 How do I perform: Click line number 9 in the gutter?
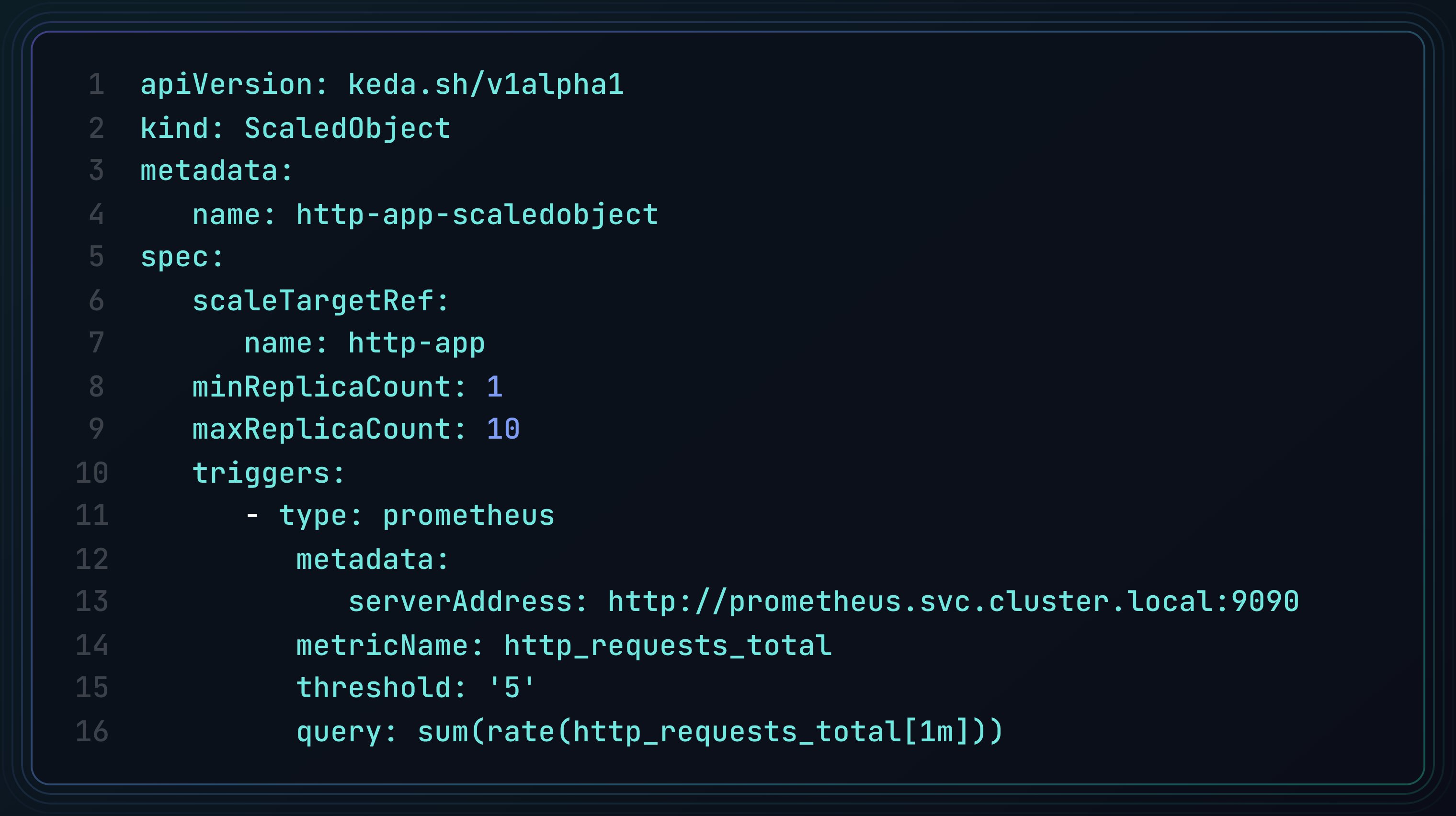(x=97, y=429)
